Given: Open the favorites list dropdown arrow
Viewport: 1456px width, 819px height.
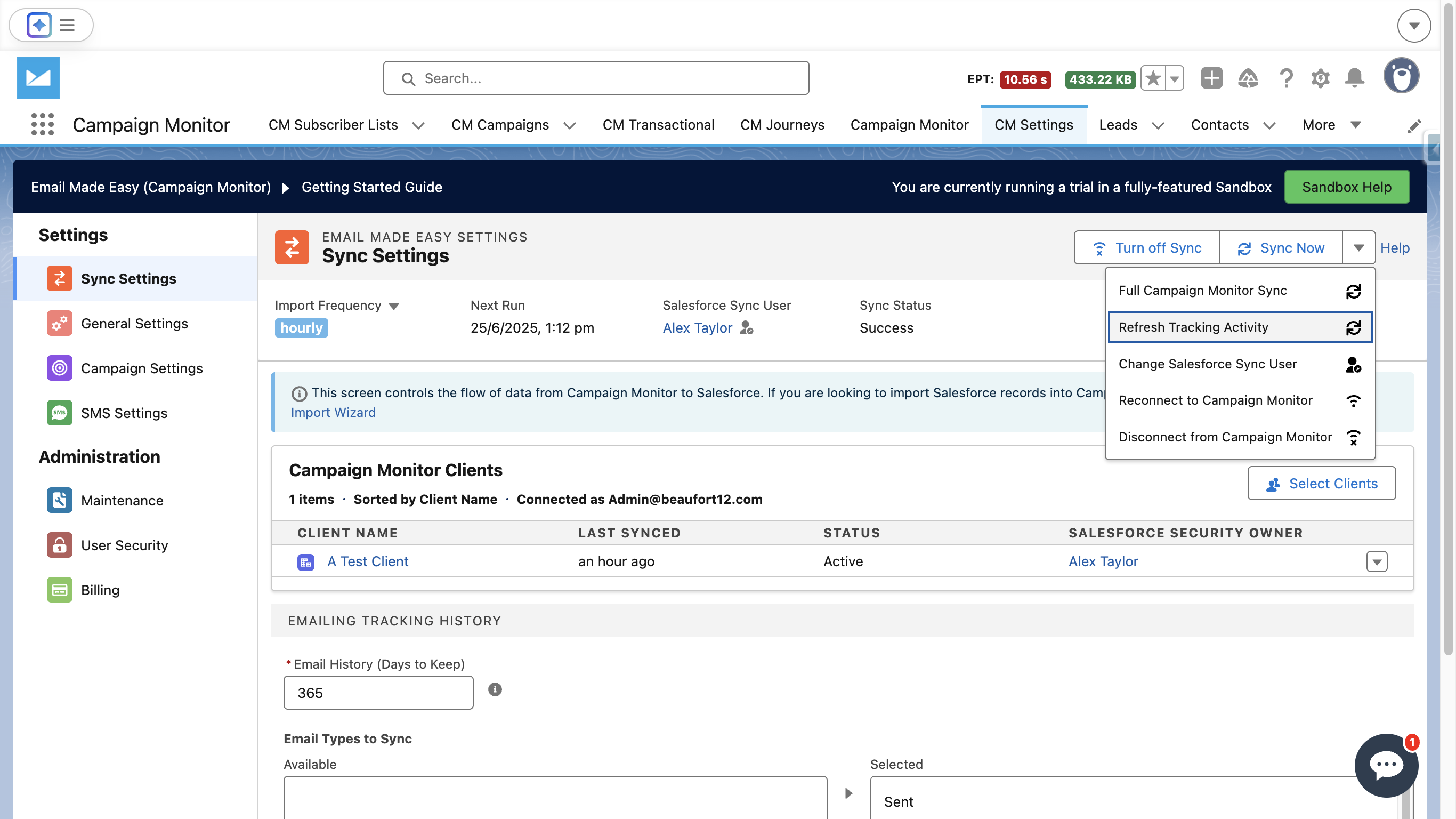Looking at the screenshot, I should click(1175, 78).
